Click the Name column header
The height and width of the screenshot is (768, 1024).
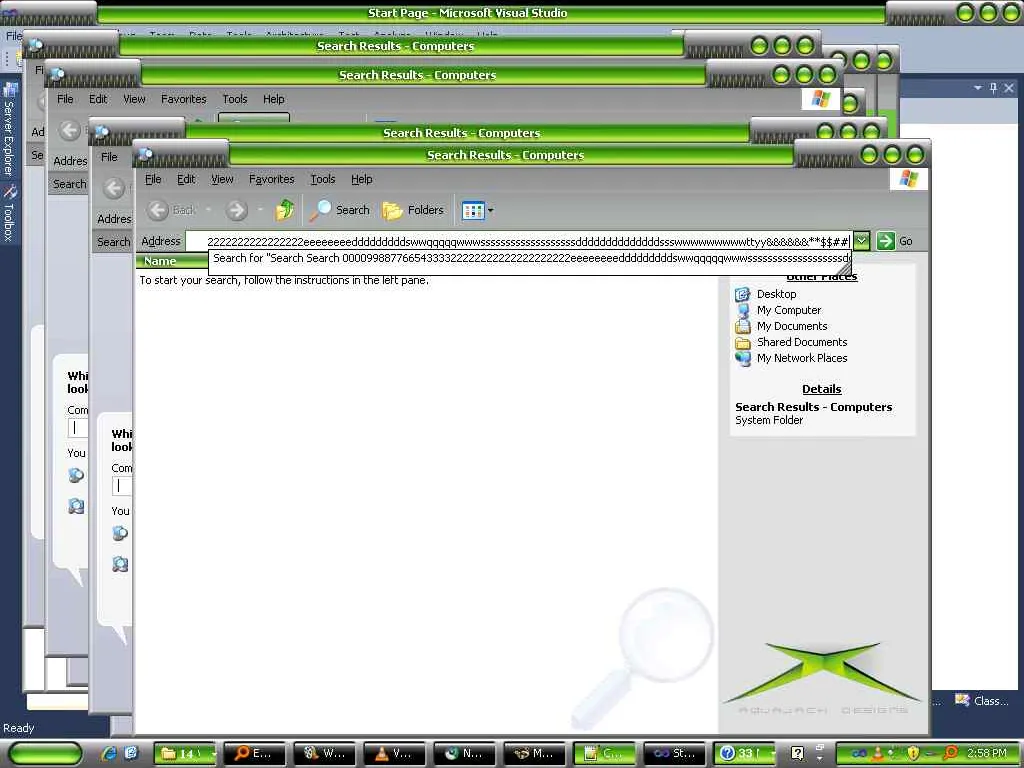click(171, 261)
